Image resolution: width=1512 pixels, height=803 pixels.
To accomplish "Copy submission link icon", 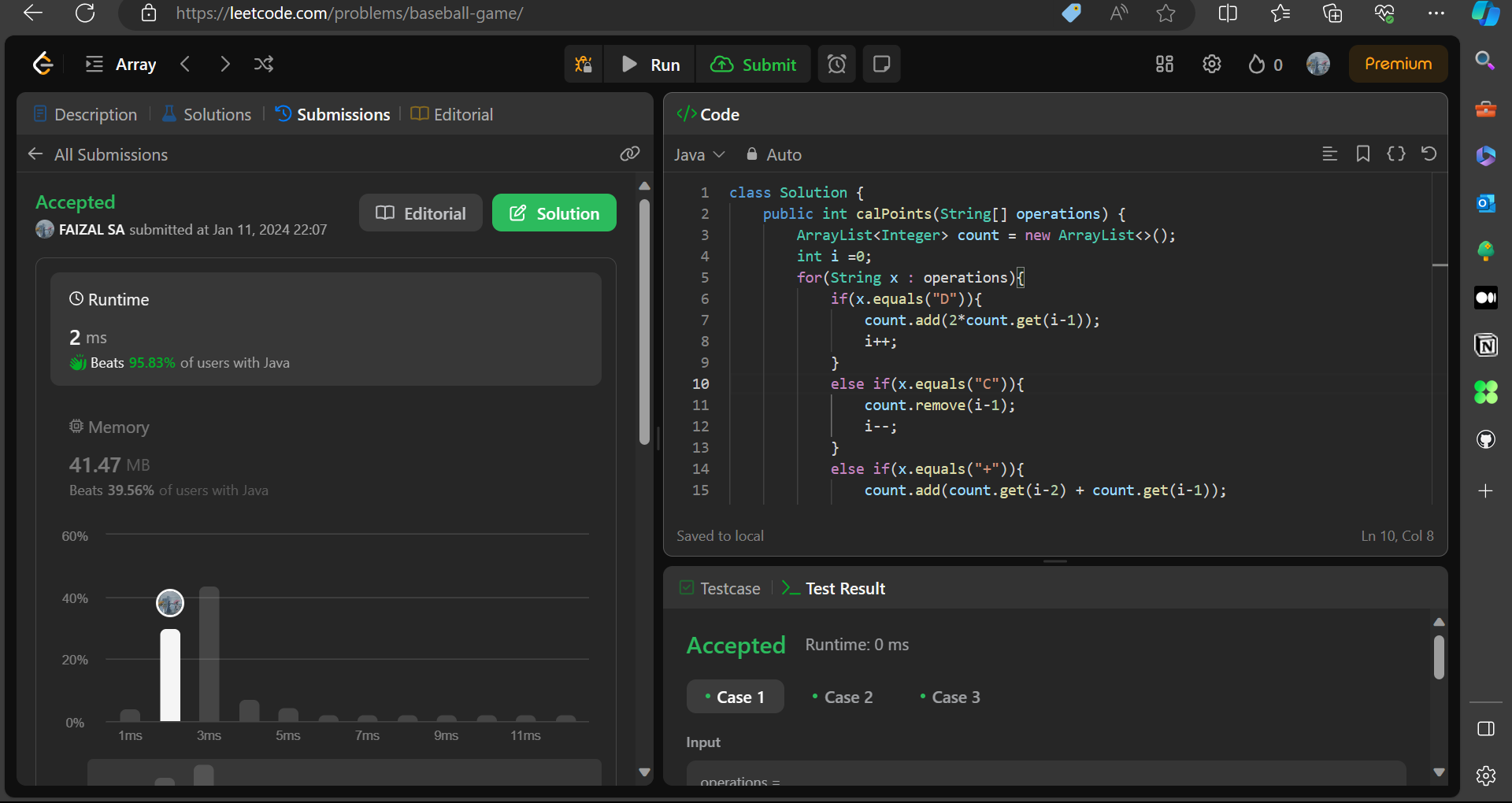I will (630, 154).
